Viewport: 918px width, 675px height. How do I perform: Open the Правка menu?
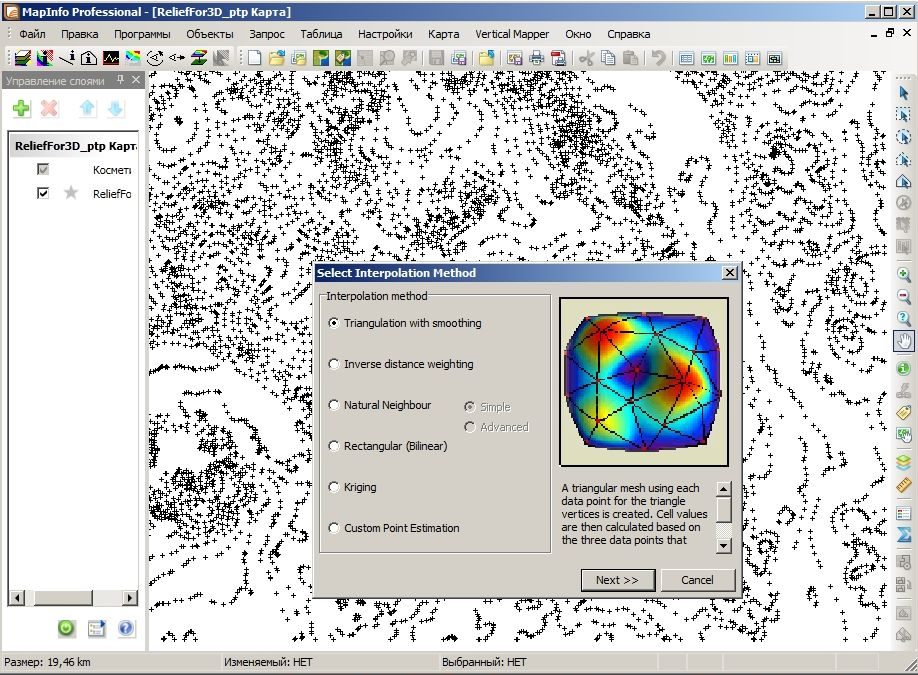pyautogui.click(x=80, y=34)
